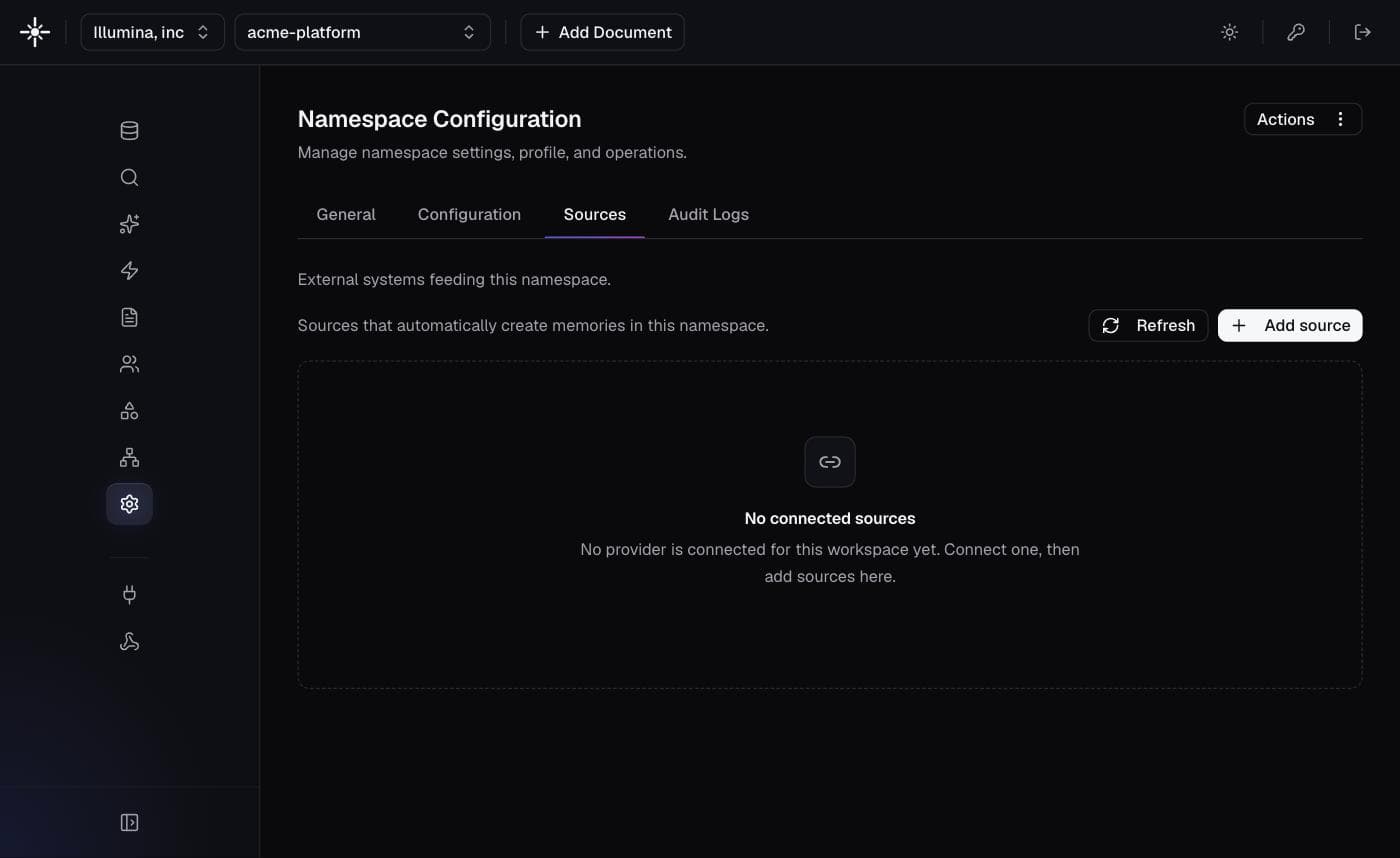
Task: Click the Refresh button
Action: pos(1148,325)
